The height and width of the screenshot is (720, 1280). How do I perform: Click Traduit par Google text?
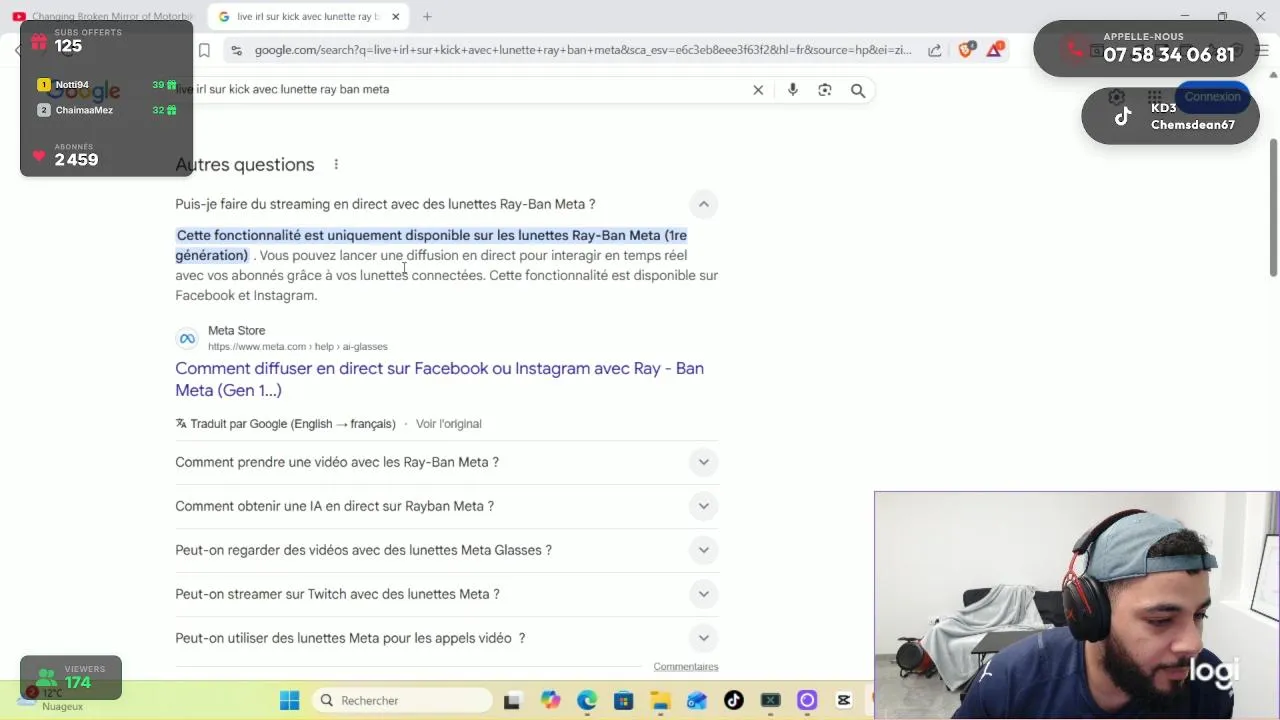[x=293, y=424]
